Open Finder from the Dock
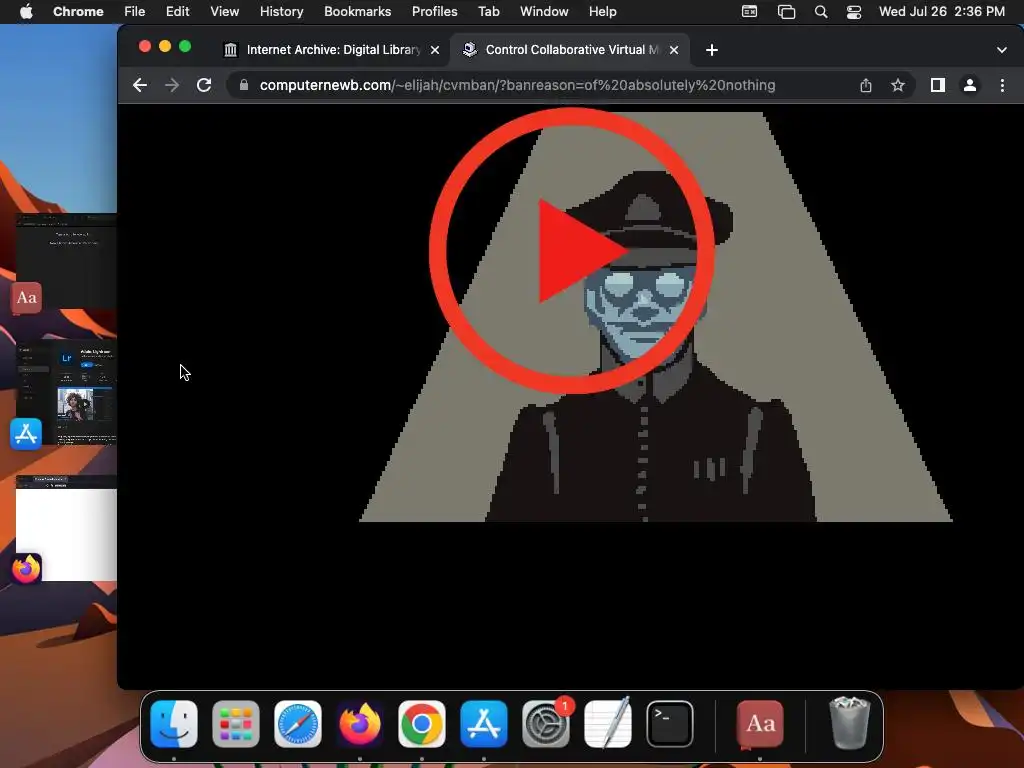The width and height of the screenshot is (1024, 768). (174, 724)
